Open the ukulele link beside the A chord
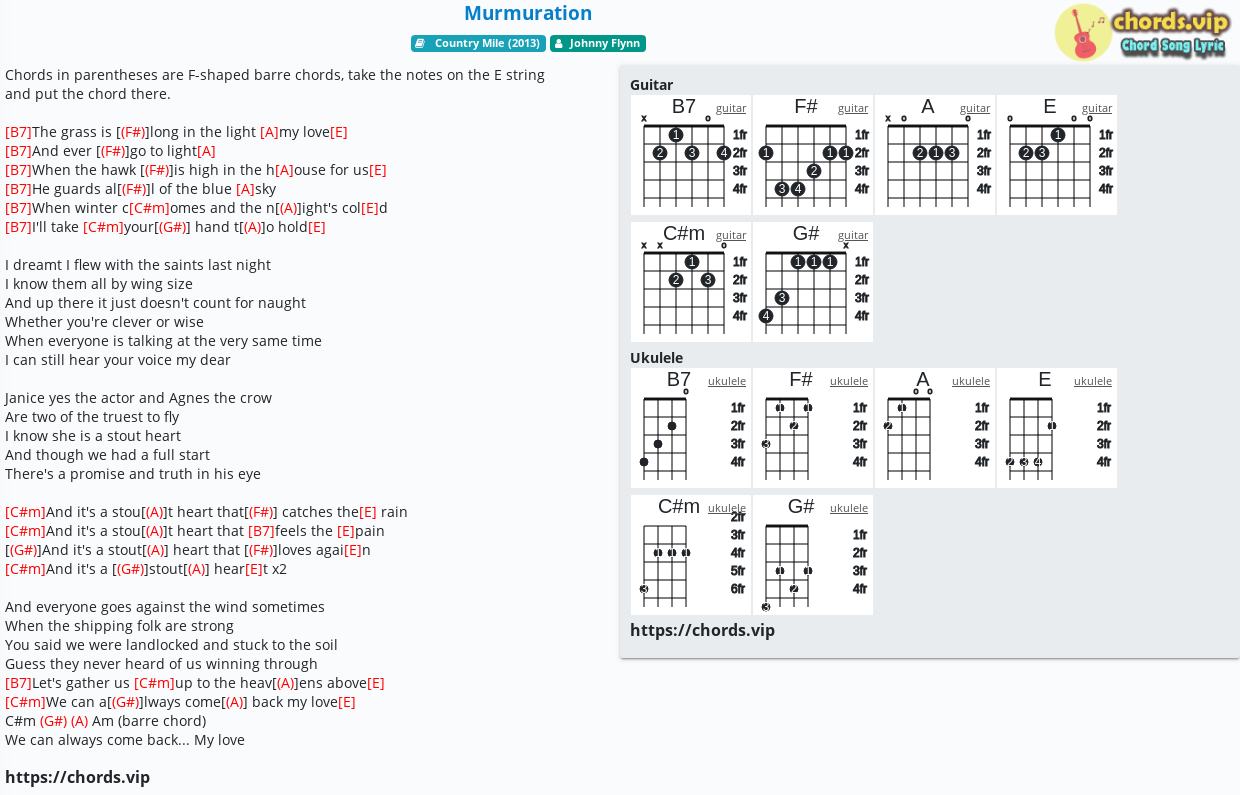 point(971,381)
